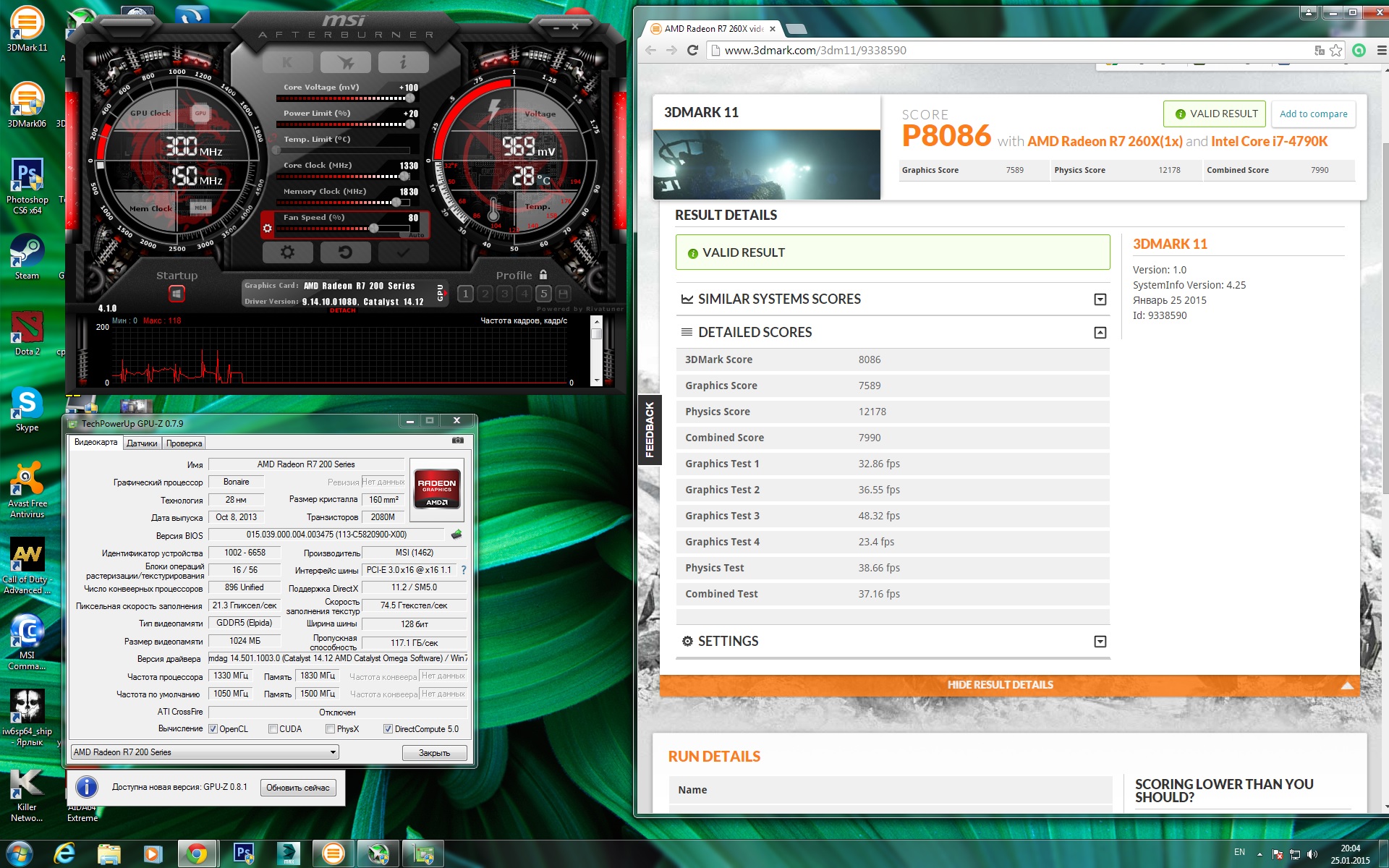Image resolution: width=1389 pixels, height=868 pixels.
Task: Open the 3DMark 11 desktop shortcut
Action: point(27,30)
